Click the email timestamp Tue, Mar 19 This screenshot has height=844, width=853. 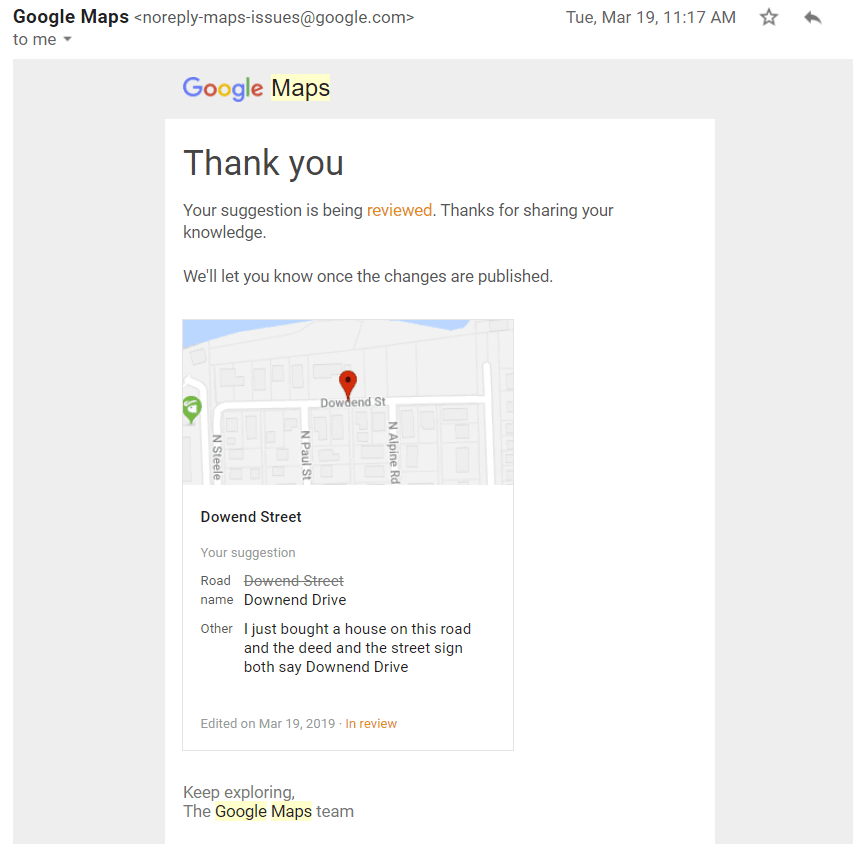(650, 17)
